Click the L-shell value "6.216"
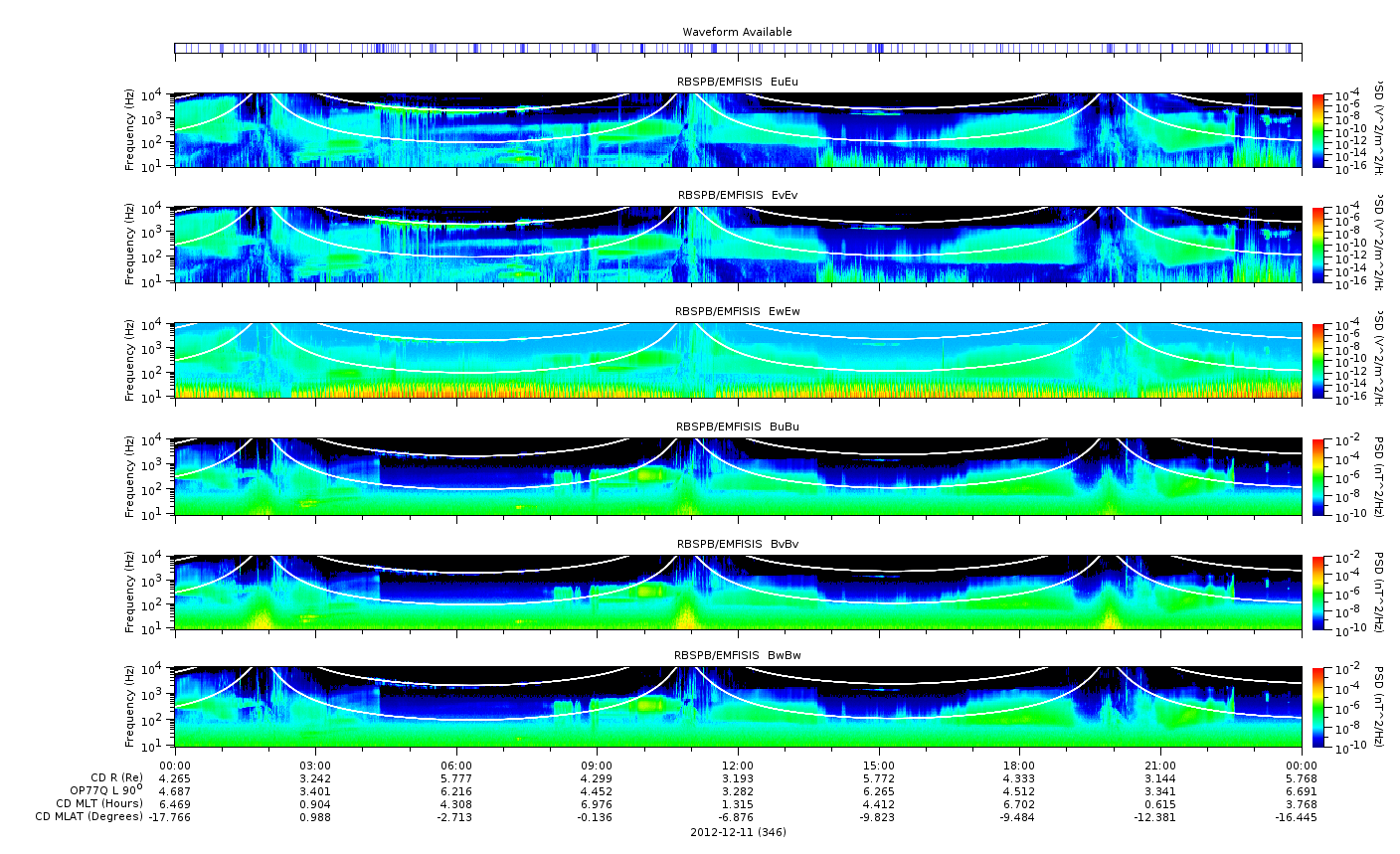This screenshot has width=1400, height=854. (456, 791)
